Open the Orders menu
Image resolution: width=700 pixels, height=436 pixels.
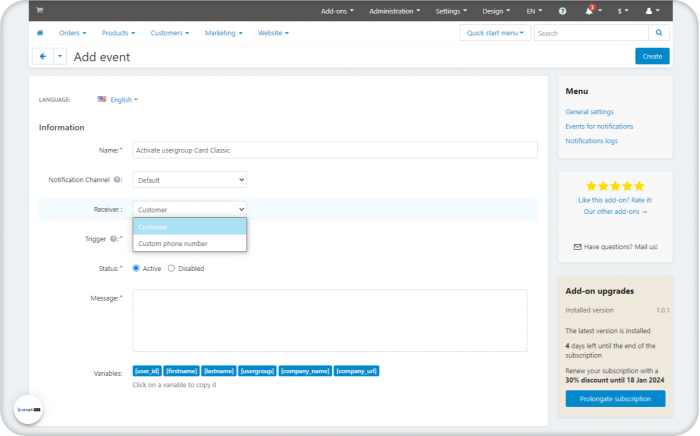click(72, 33)
